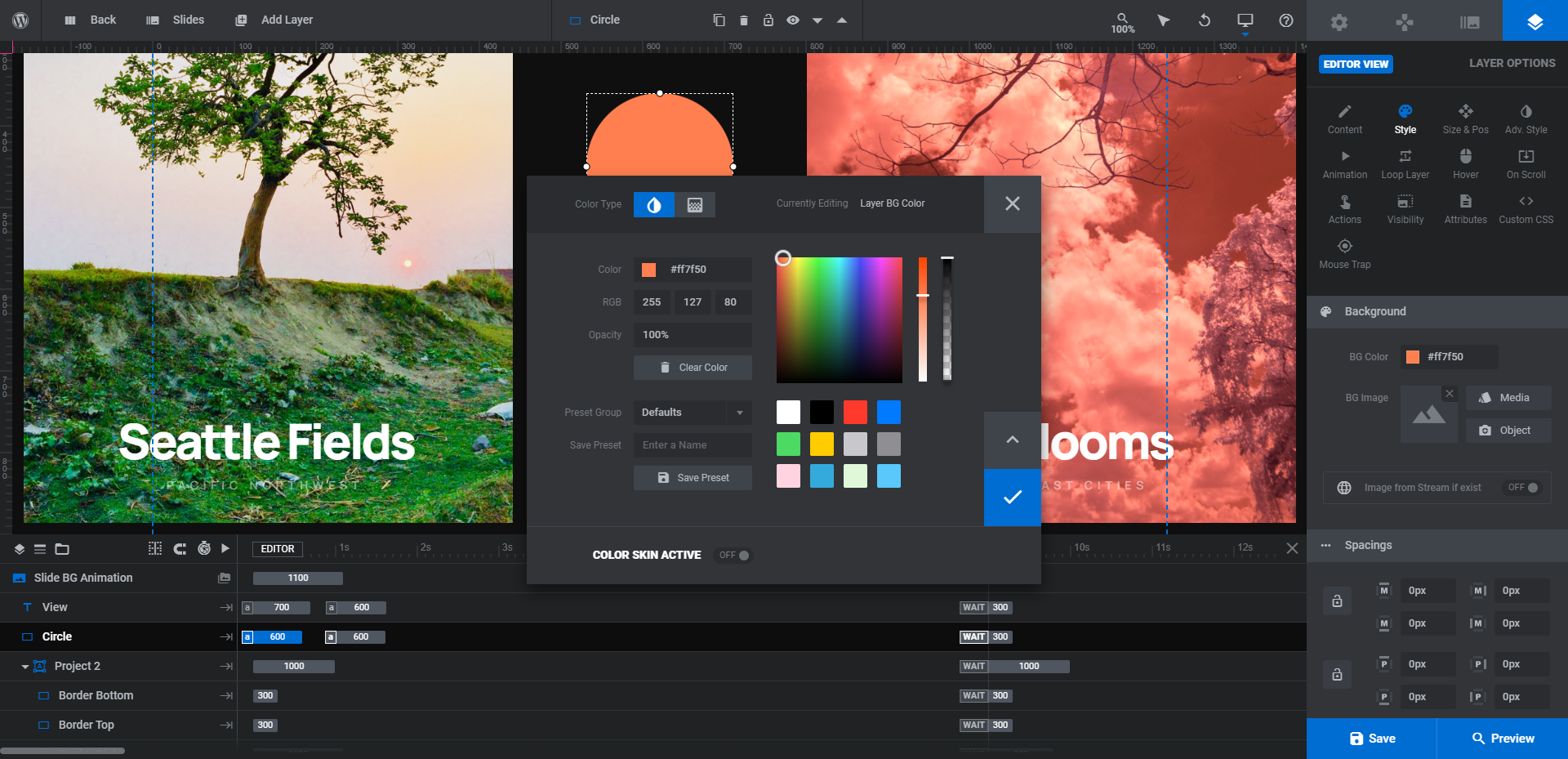This screenshot has height=759, width=1568.
Task: Play the timeline animation
Action: click(225, 549)
